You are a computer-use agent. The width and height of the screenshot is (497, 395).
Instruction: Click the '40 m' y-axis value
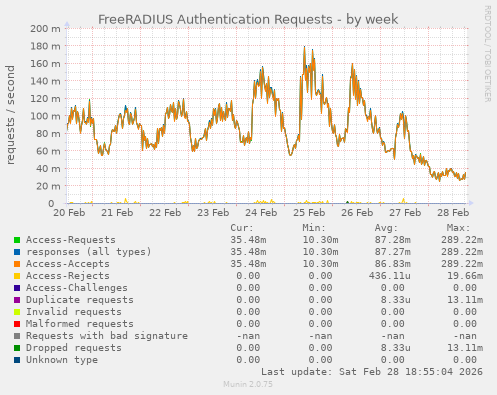[x=48, y=169]
